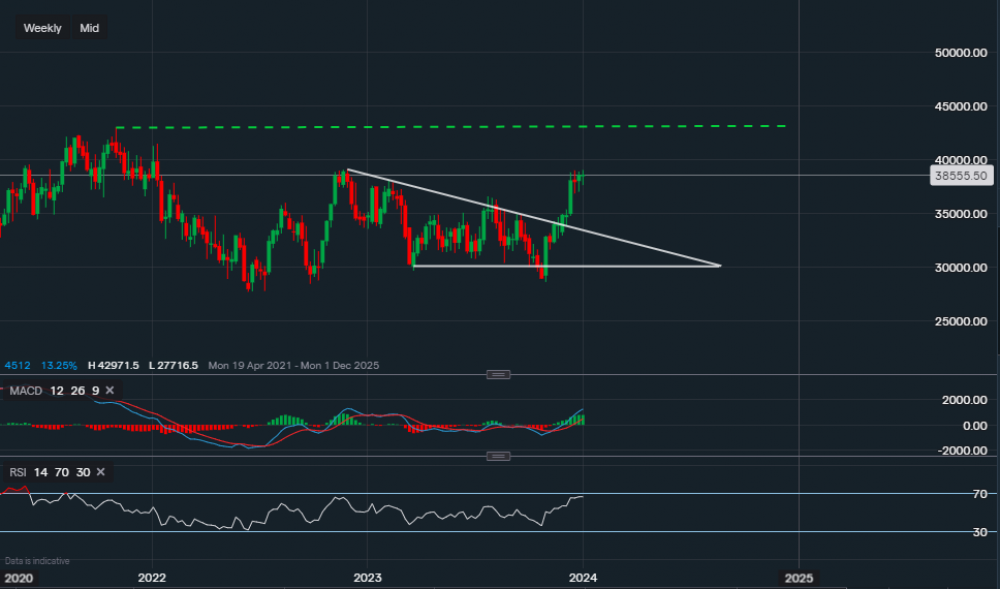This screenshot has width=1000, height=589.
Task: Open RSI 14 70 30 indicator settings
Action: [48, 472]
